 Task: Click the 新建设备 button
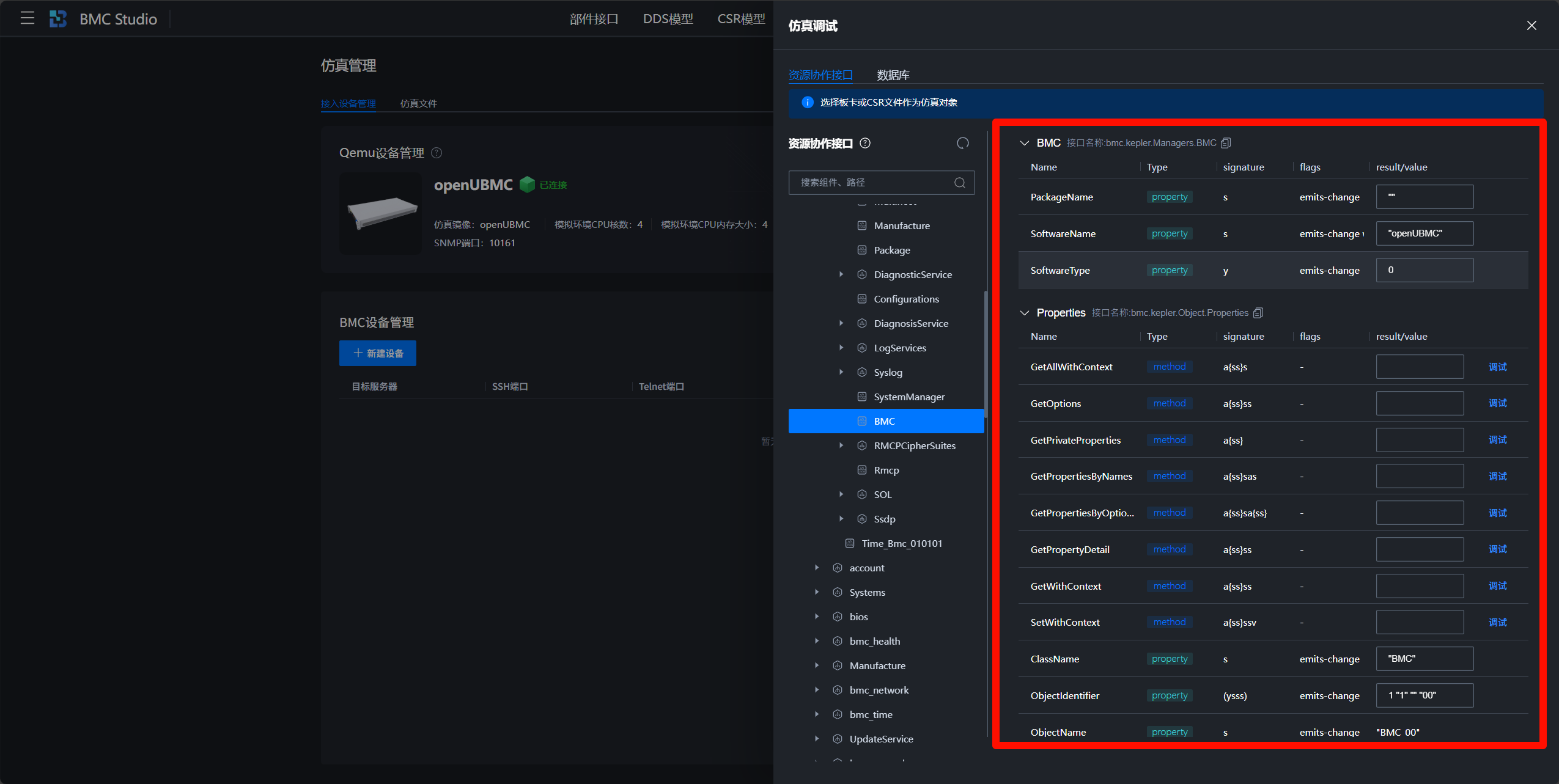(x=378, y=353)
